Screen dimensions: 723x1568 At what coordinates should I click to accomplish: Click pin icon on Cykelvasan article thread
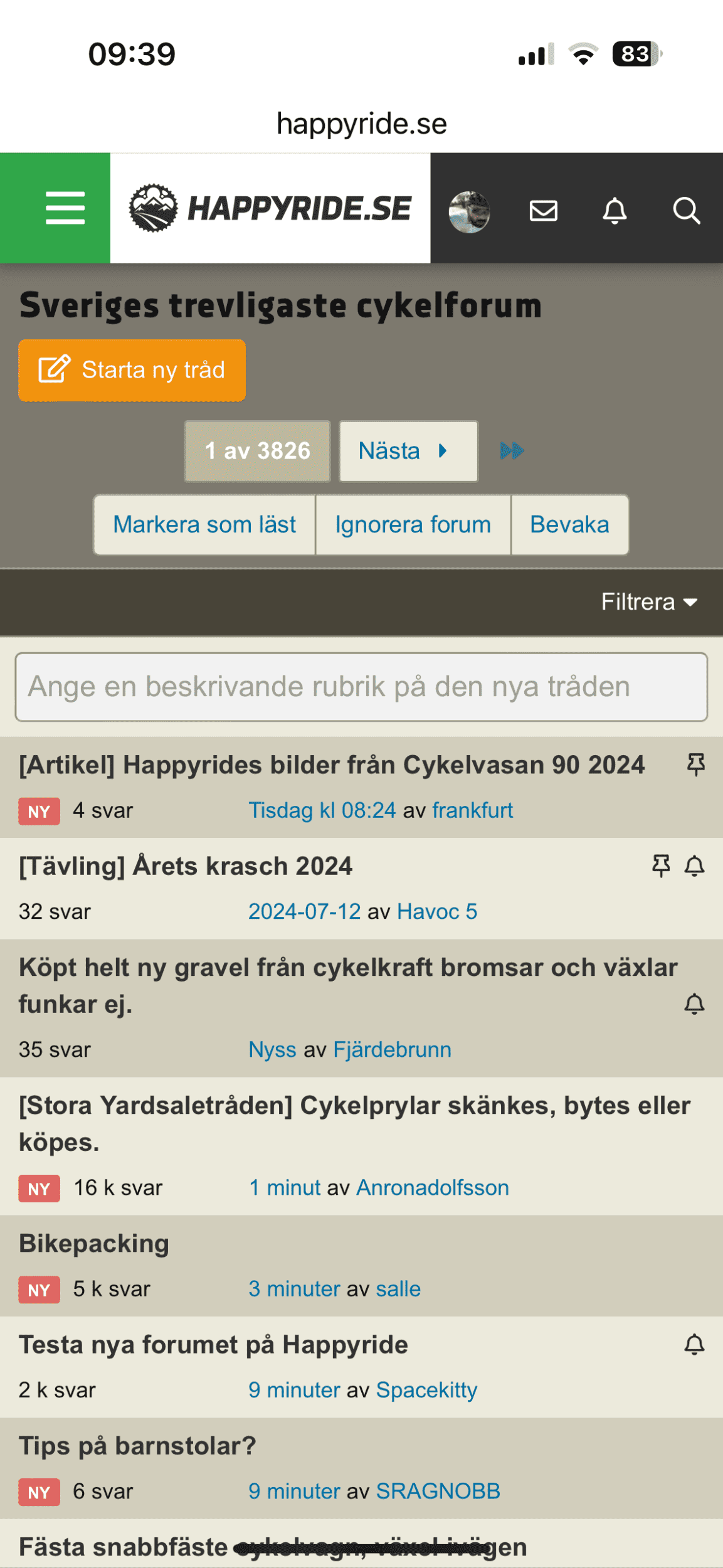(x=695, y=765)
